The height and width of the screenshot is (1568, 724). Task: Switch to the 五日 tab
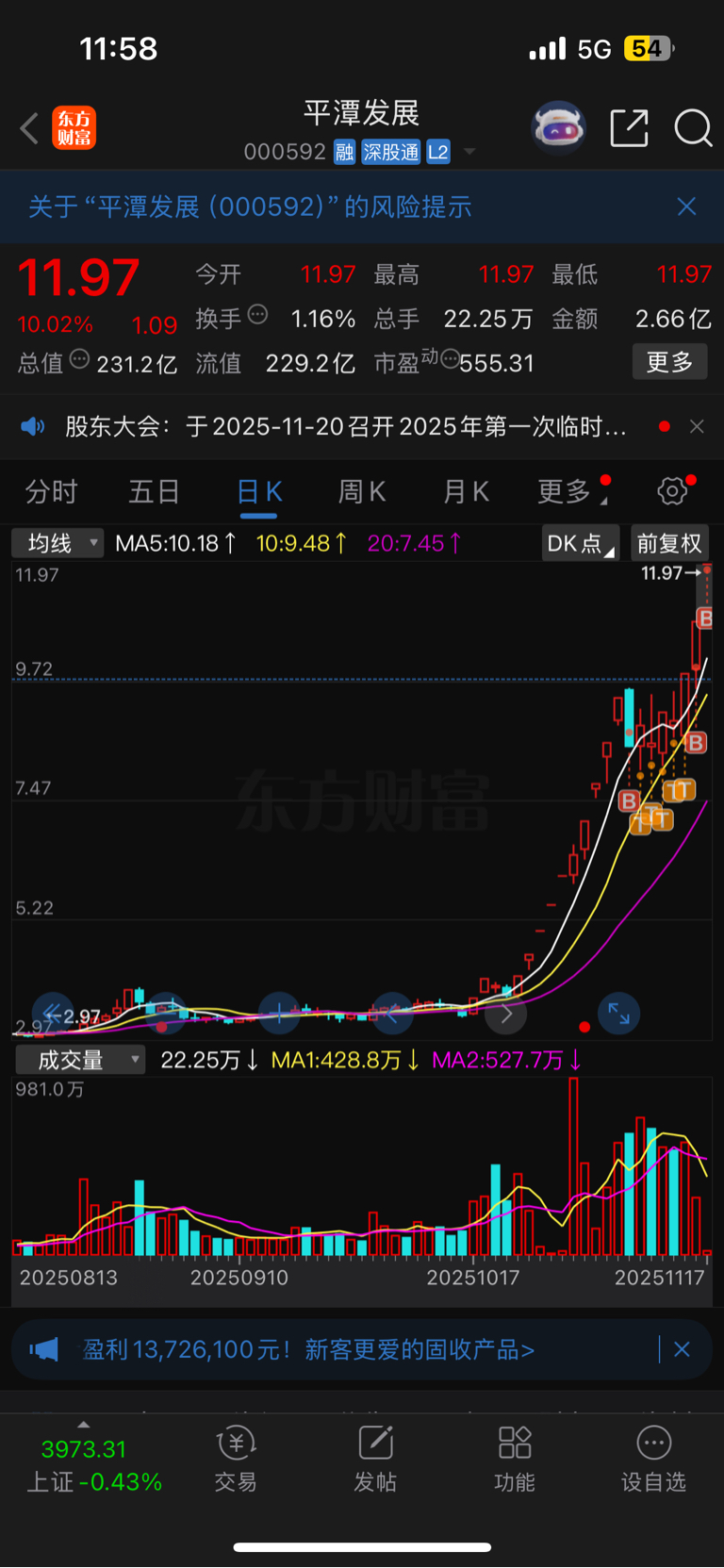154,491
